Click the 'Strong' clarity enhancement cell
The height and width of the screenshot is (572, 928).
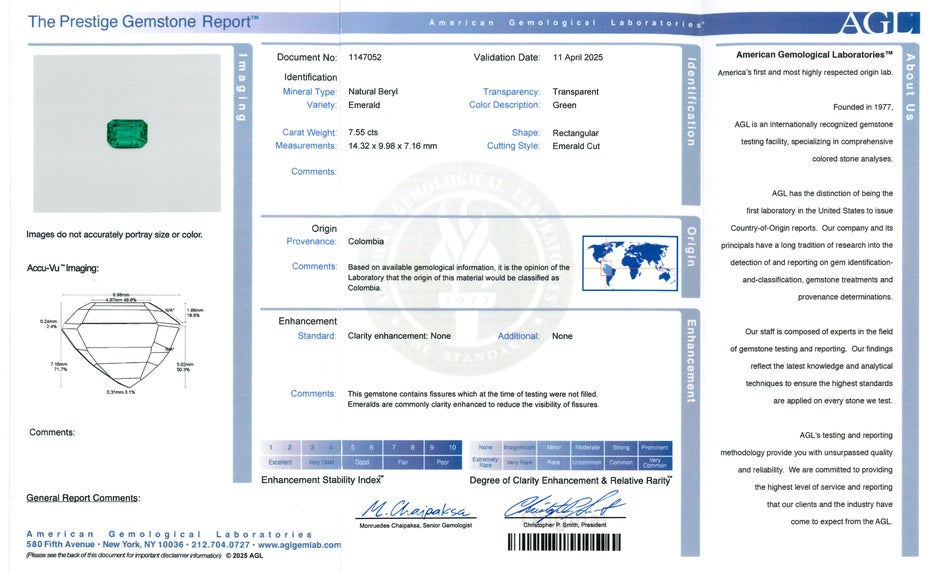coord(621,448)
